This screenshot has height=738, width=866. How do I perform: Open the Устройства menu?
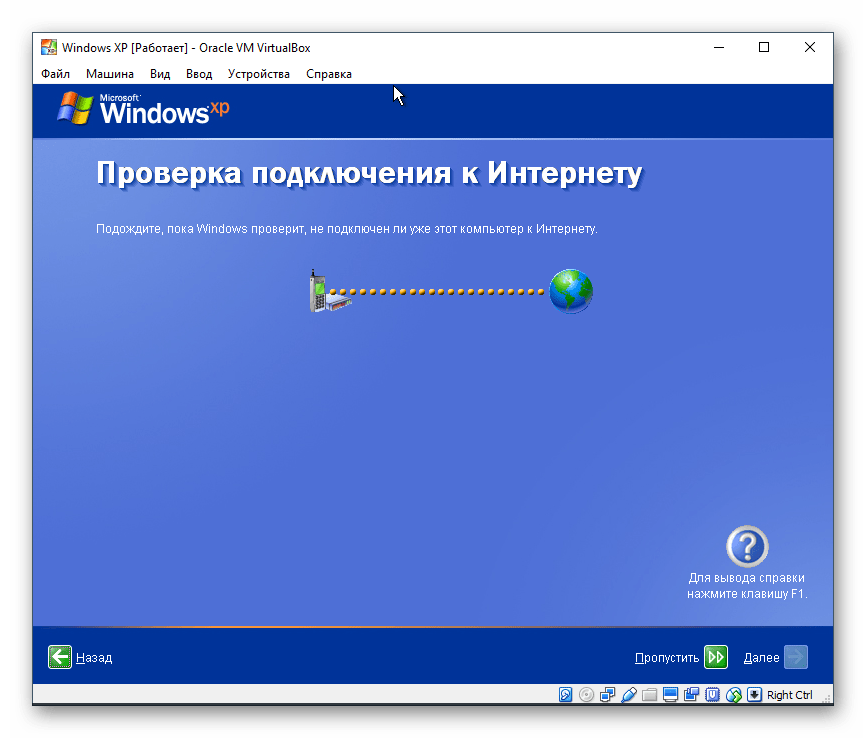pyautogui.click(x=258, y=74)
